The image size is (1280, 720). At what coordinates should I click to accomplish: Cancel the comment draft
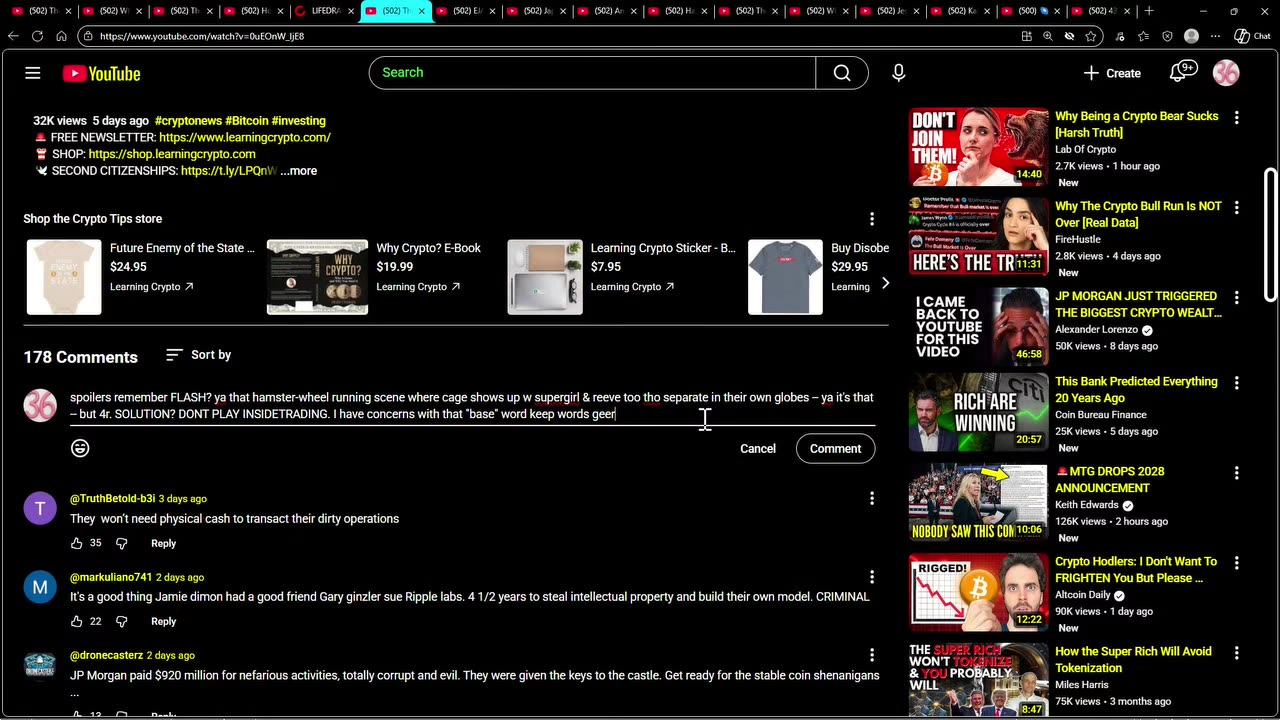point(758,449)
